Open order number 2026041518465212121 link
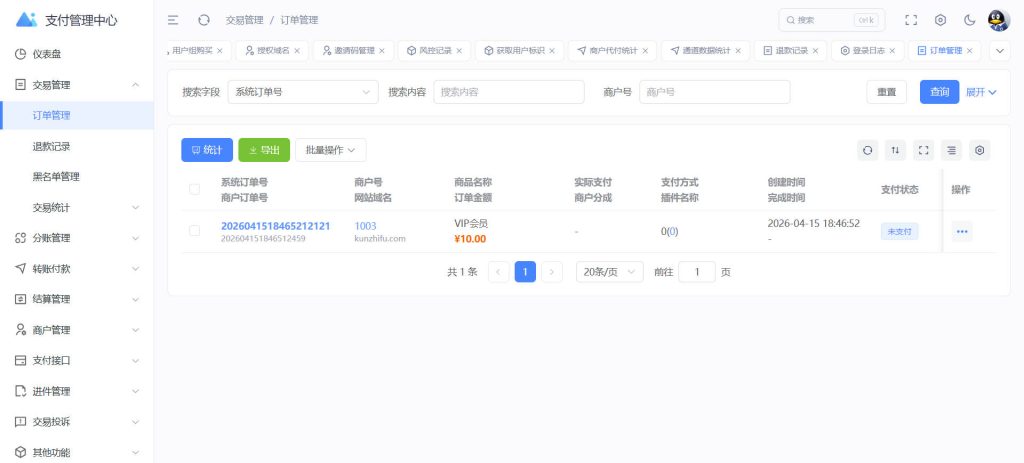This screenshot has width=1024, height=463. [276, 226]
